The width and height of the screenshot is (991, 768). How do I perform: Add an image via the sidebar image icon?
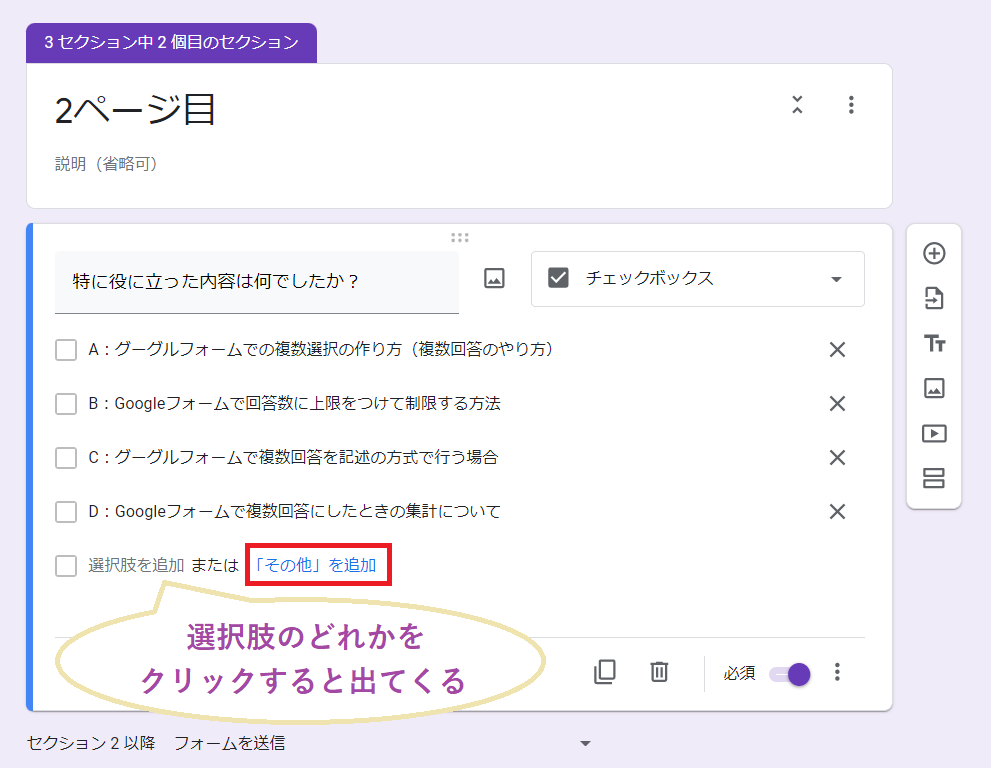point(934,388)
